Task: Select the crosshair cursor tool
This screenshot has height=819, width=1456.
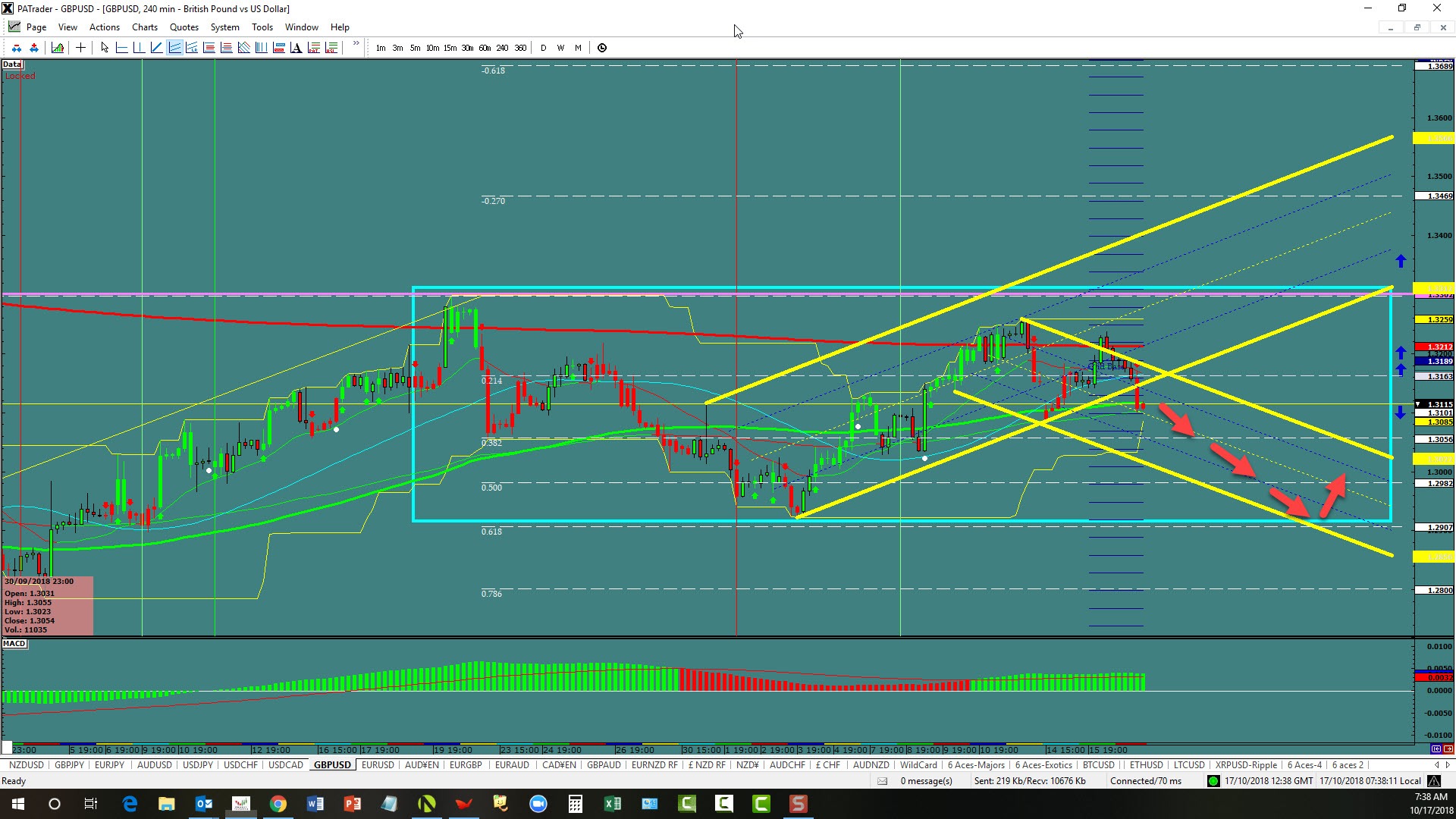Action: click(80, 48)
